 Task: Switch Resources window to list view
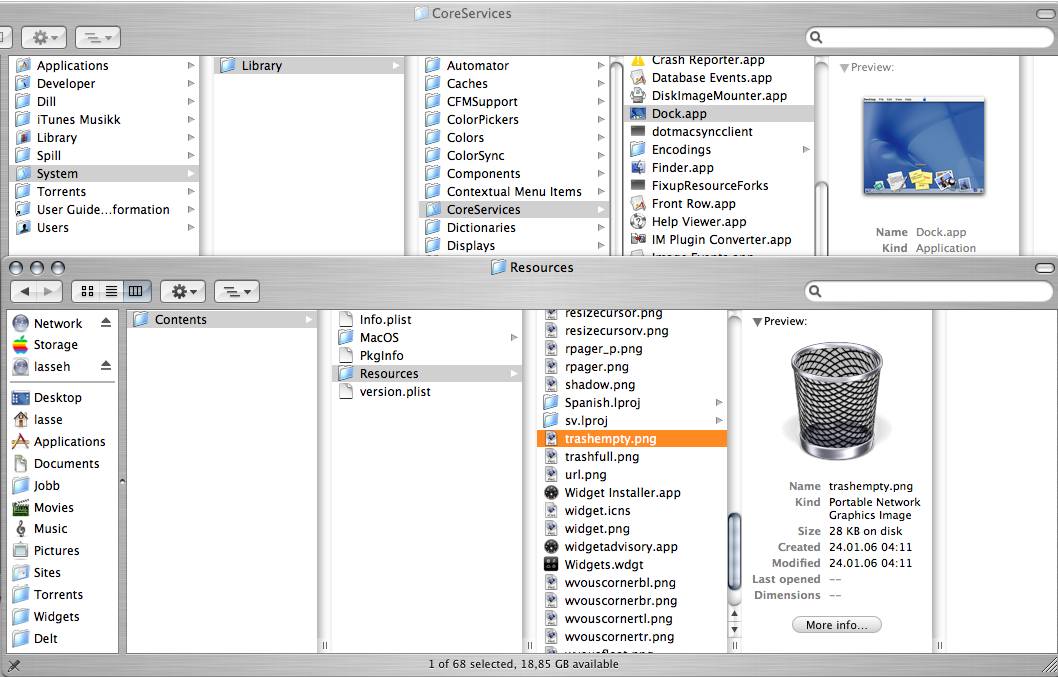coord(111,291)
